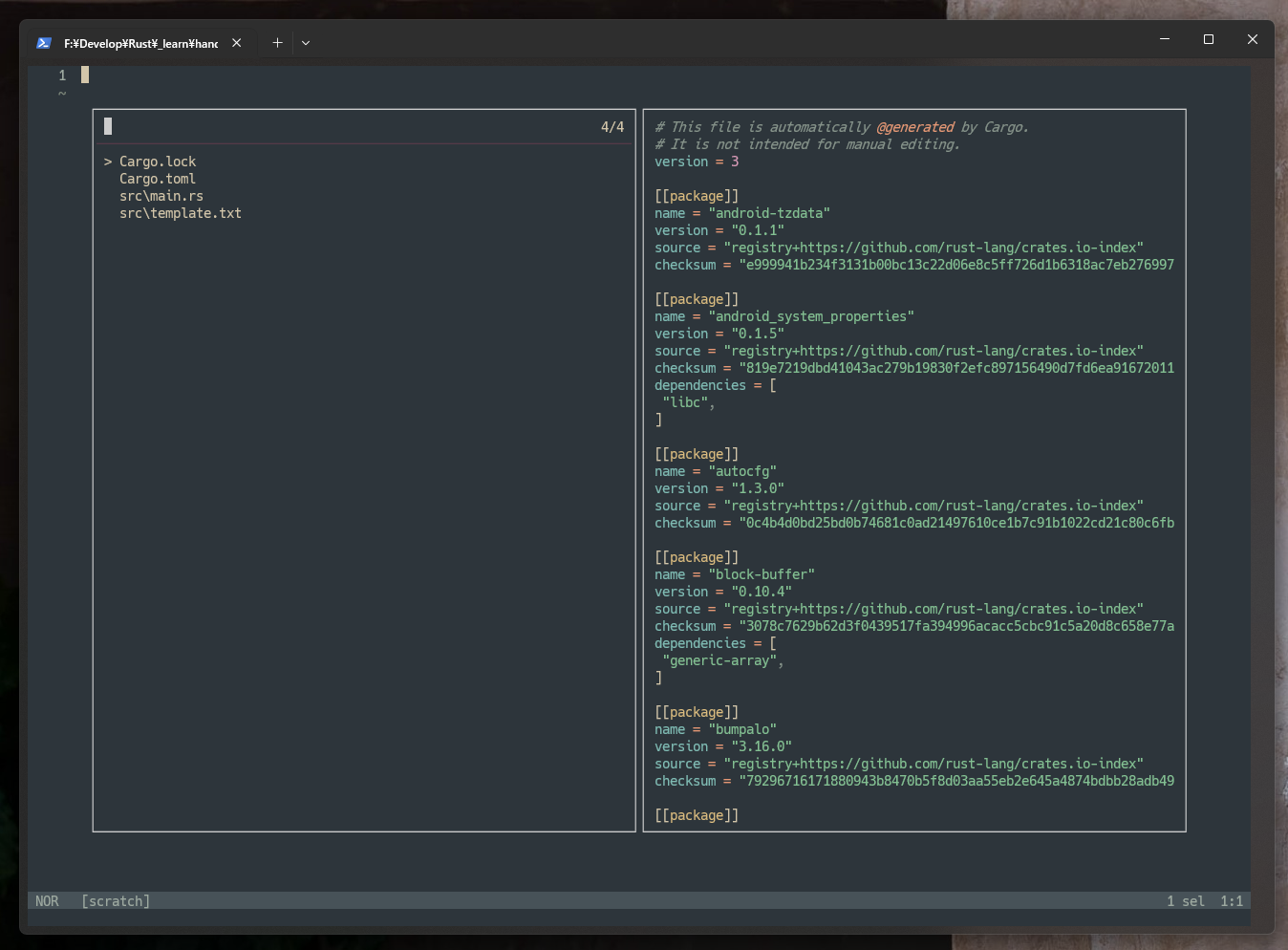Click the Windows Terminal icon on the tab
1288x950 pixels.
(x=43, y=43)
